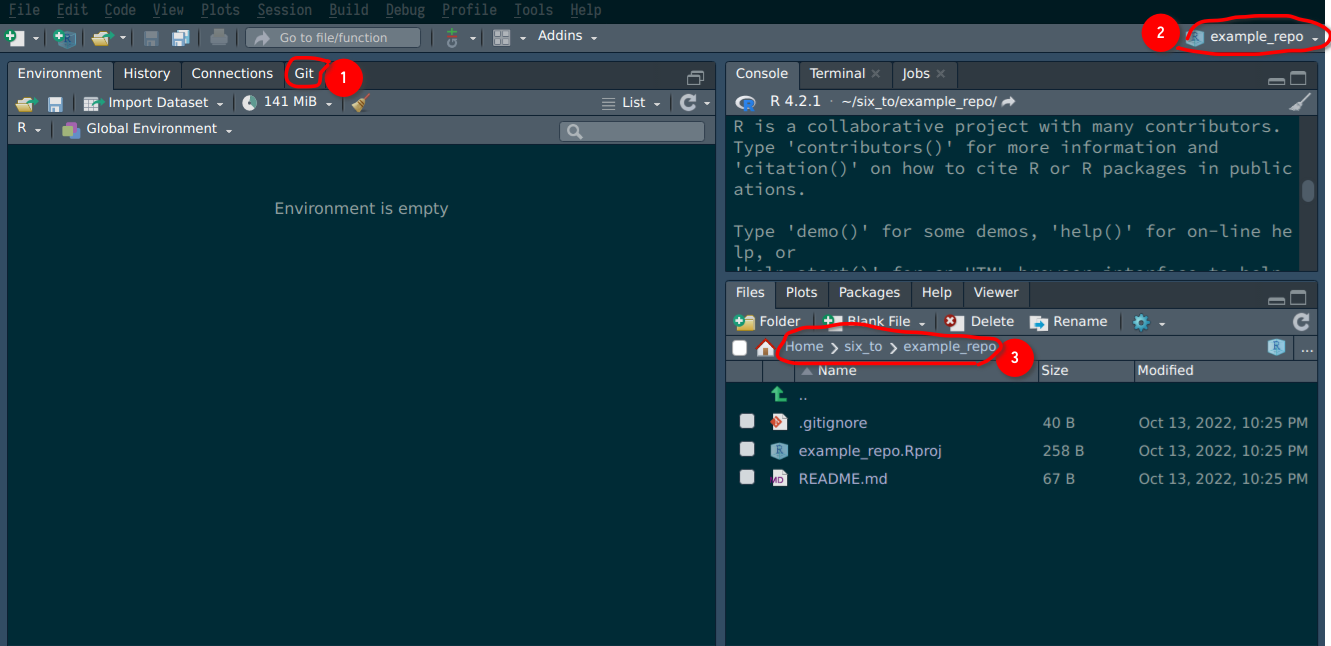
Task: Click the Create a project icon
Action: click(x=65, y=37)
